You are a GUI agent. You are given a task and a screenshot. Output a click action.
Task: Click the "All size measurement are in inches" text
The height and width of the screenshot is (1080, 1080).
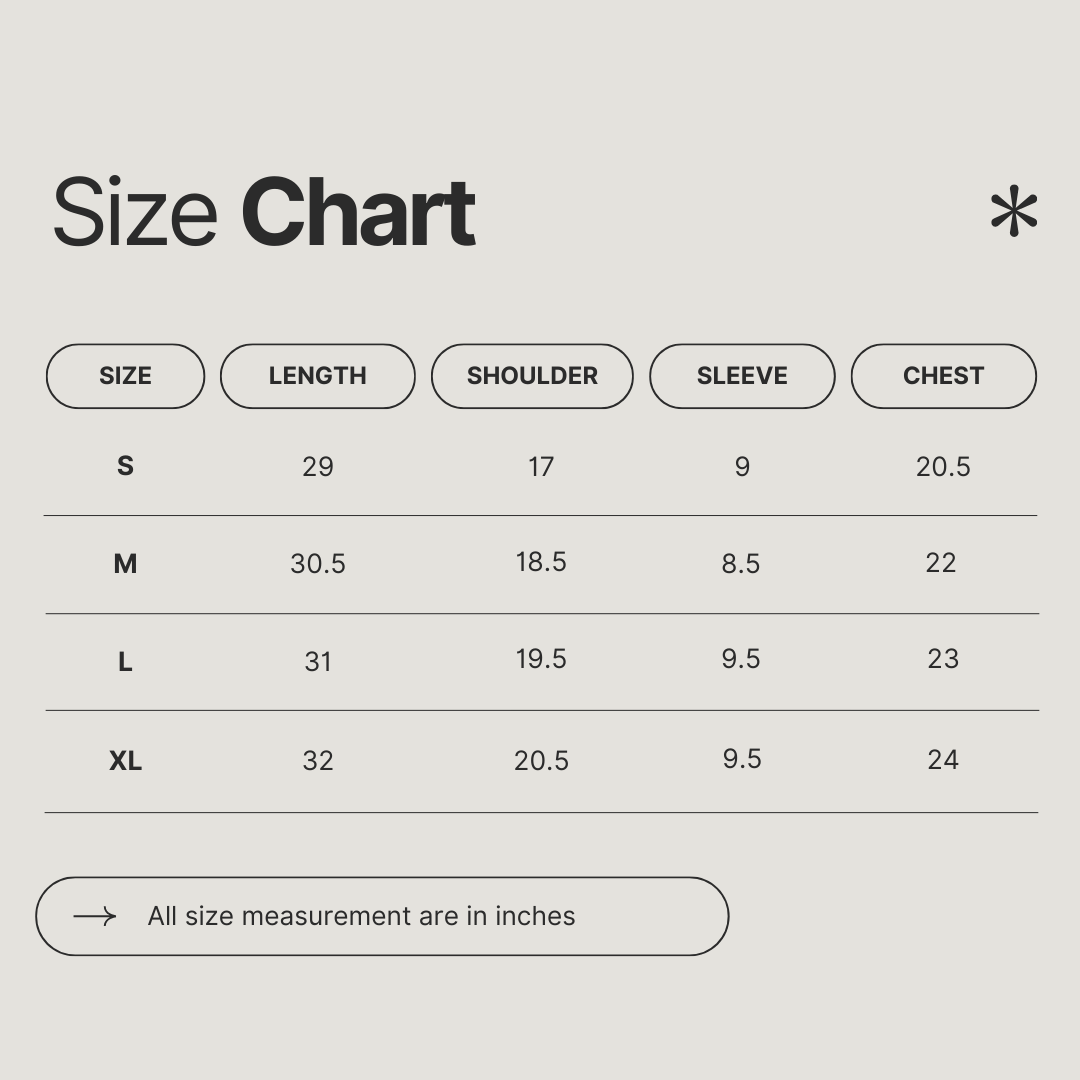point(361,916)
